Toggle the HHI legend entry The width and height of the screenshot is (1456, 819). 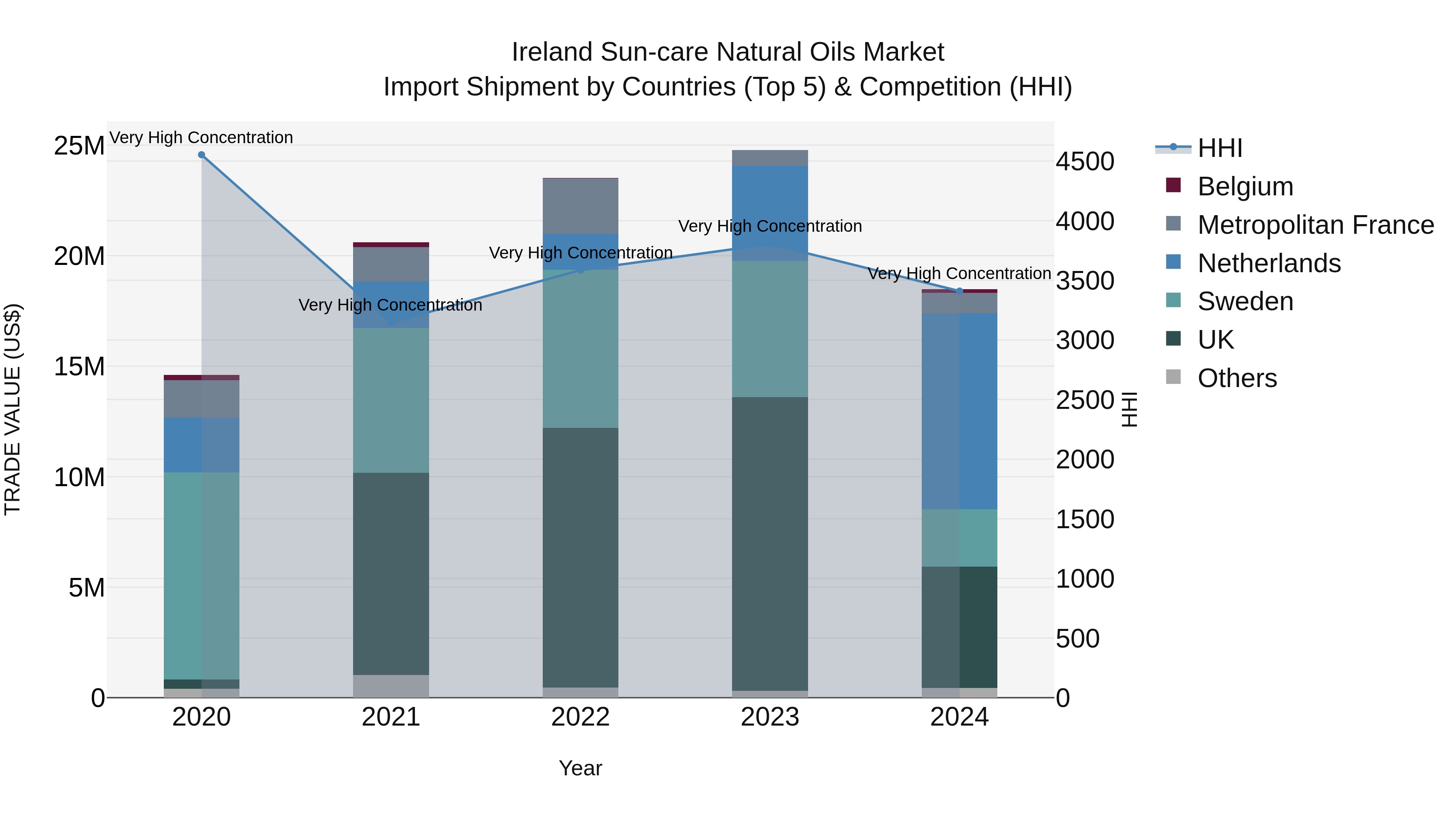(1199, 148)
